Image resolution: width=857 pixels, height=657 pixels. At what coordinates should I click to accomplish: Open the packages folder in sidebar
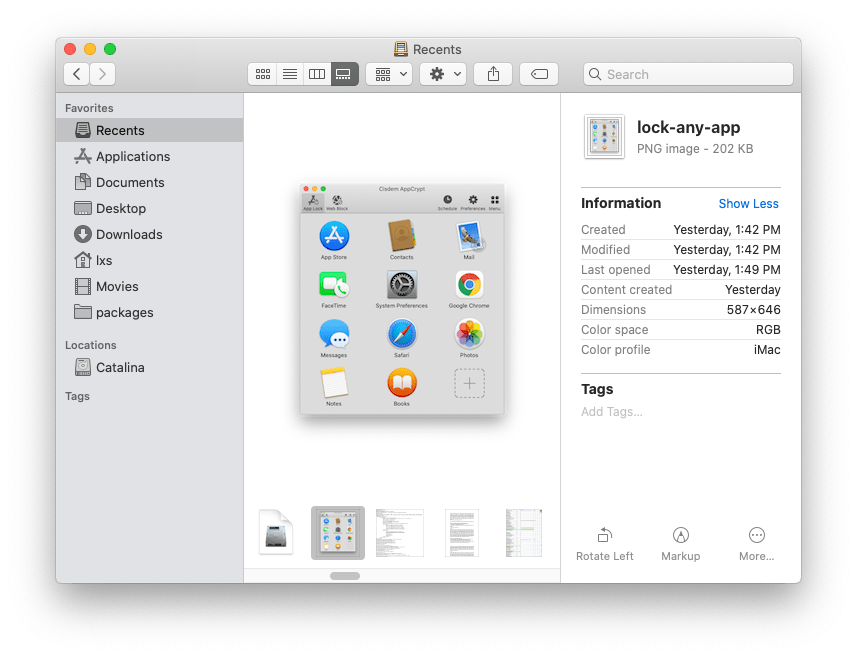[149, 312]
